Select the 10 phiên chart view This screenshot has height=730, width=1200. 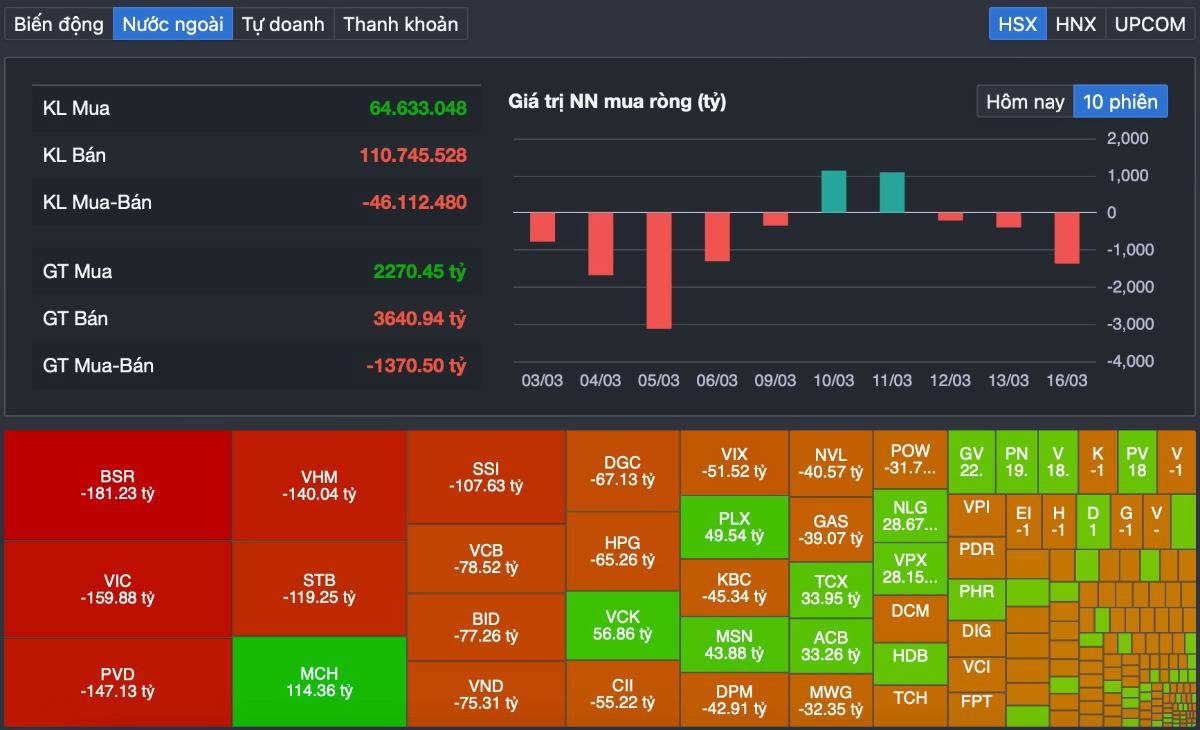[x=1120, y=101]
